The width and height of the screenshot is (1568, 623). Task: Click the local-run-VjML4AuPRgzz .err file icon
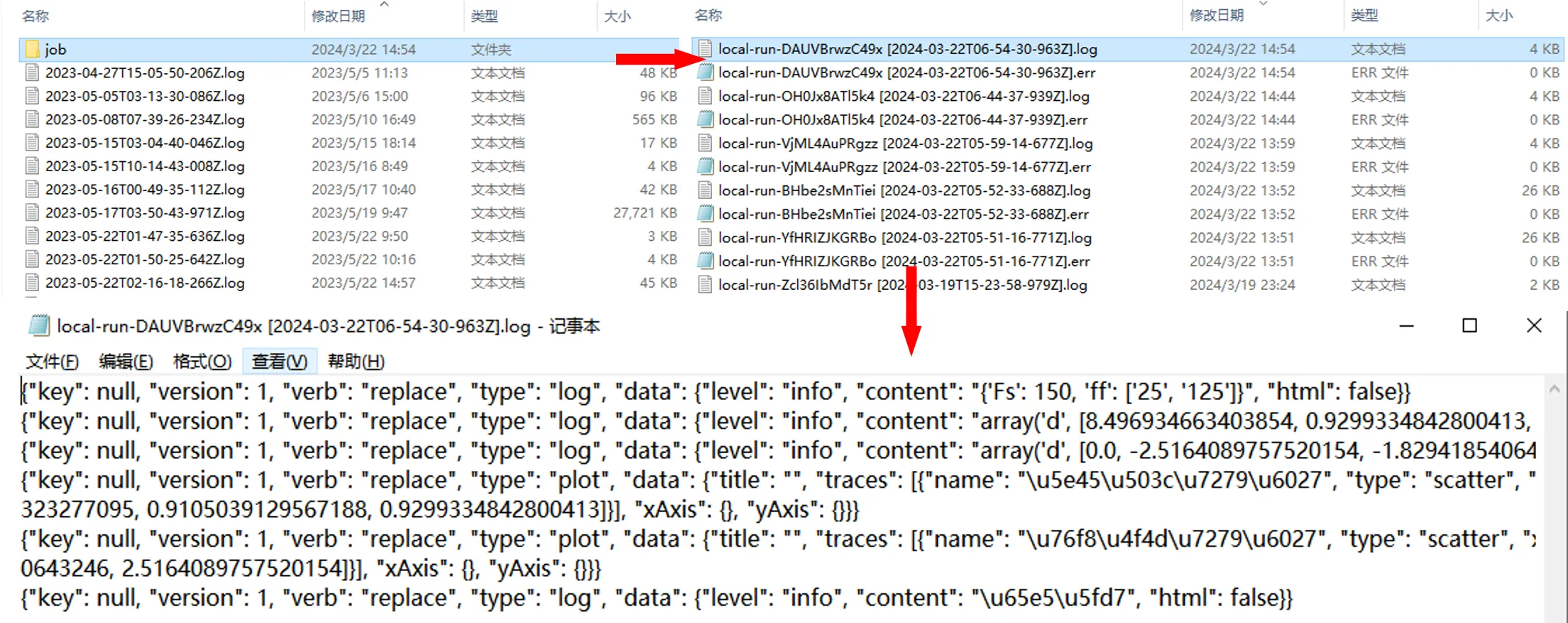[705, 167]
